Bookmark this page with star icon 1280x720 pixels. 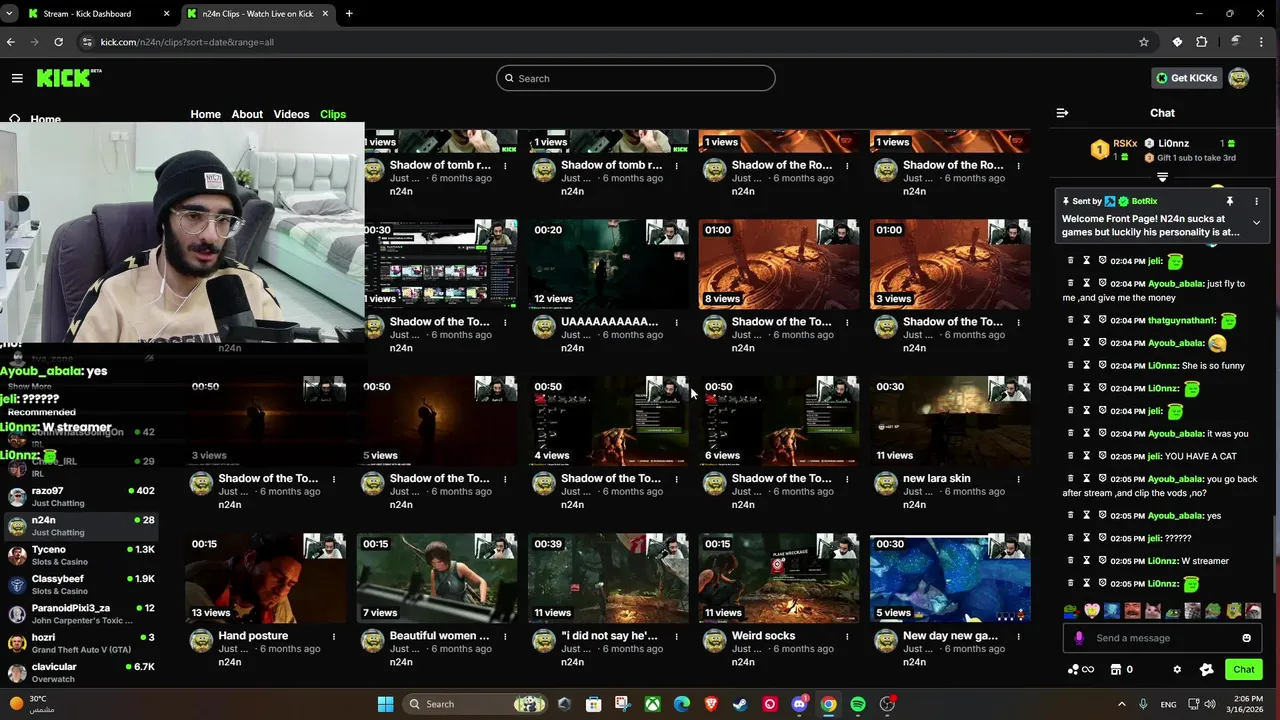point(1144,42)
